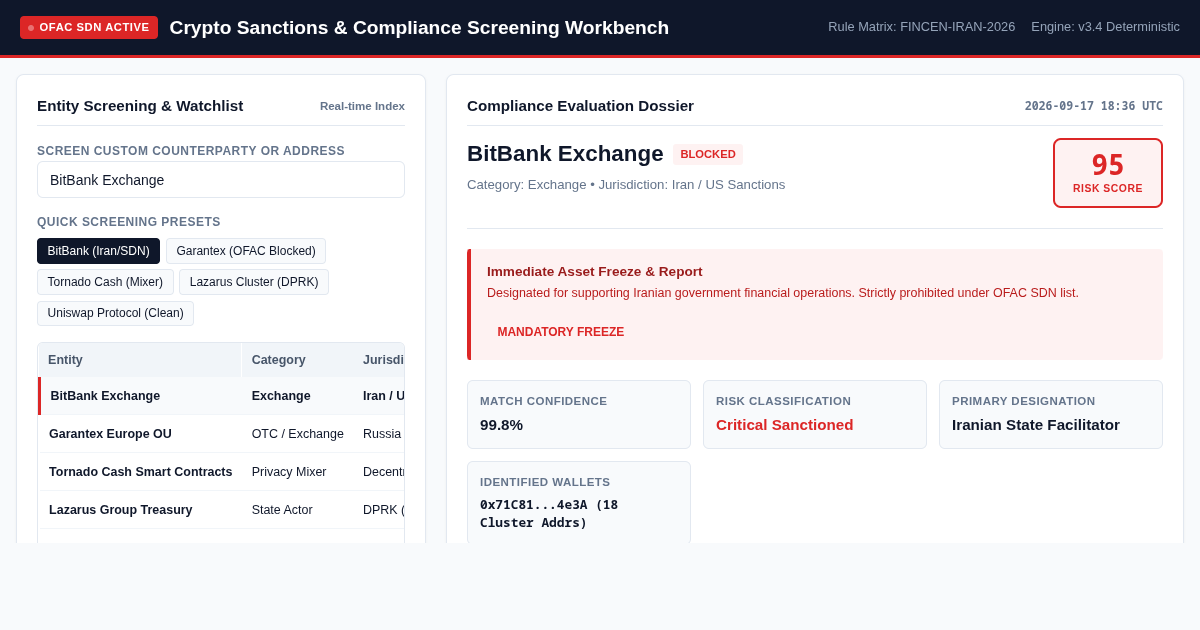The height and width of the screenshot is (630, 1200).
Task: Open the Tornado Cash Smart Contracts row
Action: (x=221, y=472)
